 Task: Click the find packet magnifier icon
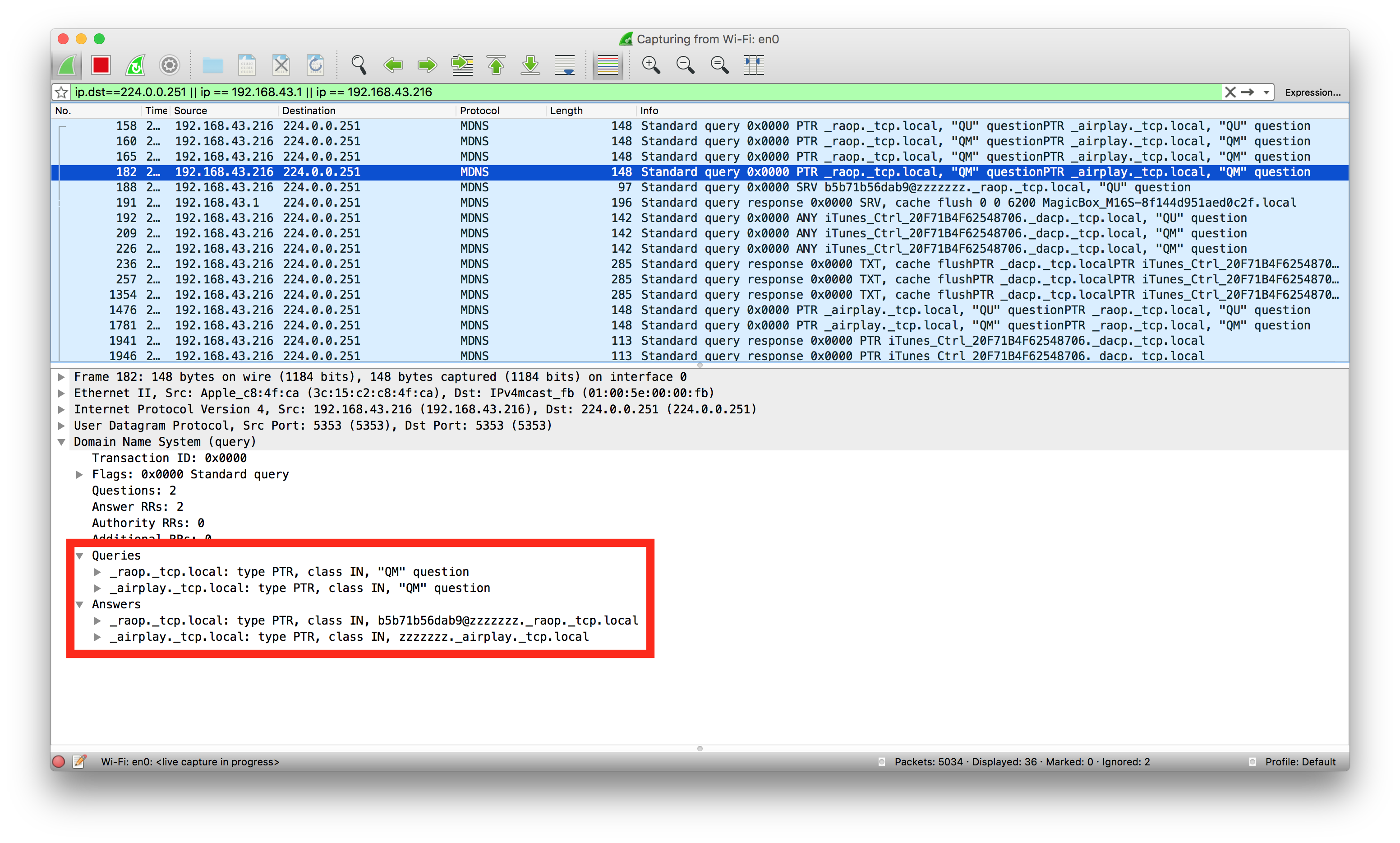358,65
